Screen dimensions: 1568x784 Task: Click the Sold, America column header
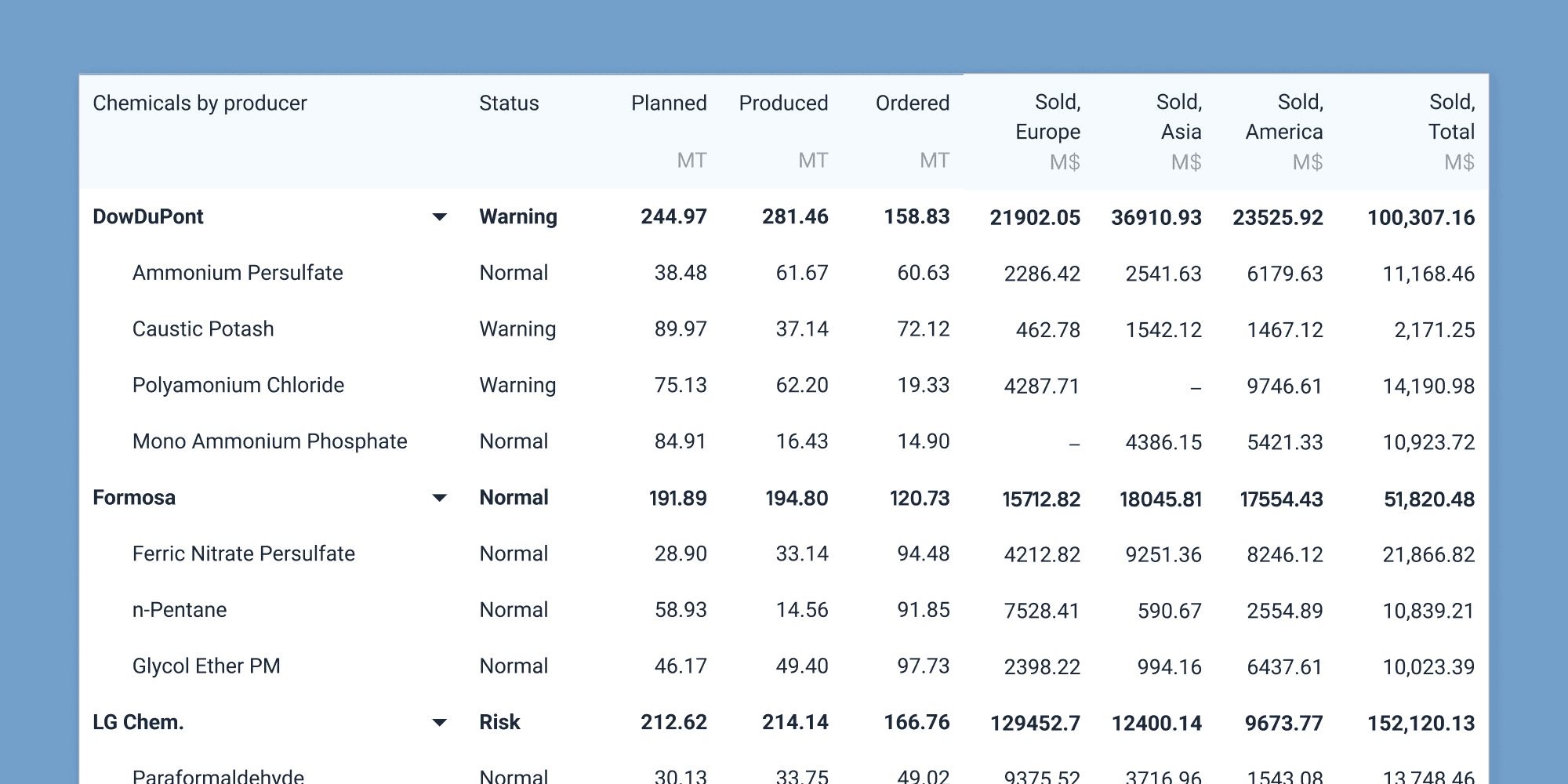pyautogui.click(x=1284, y=117)
